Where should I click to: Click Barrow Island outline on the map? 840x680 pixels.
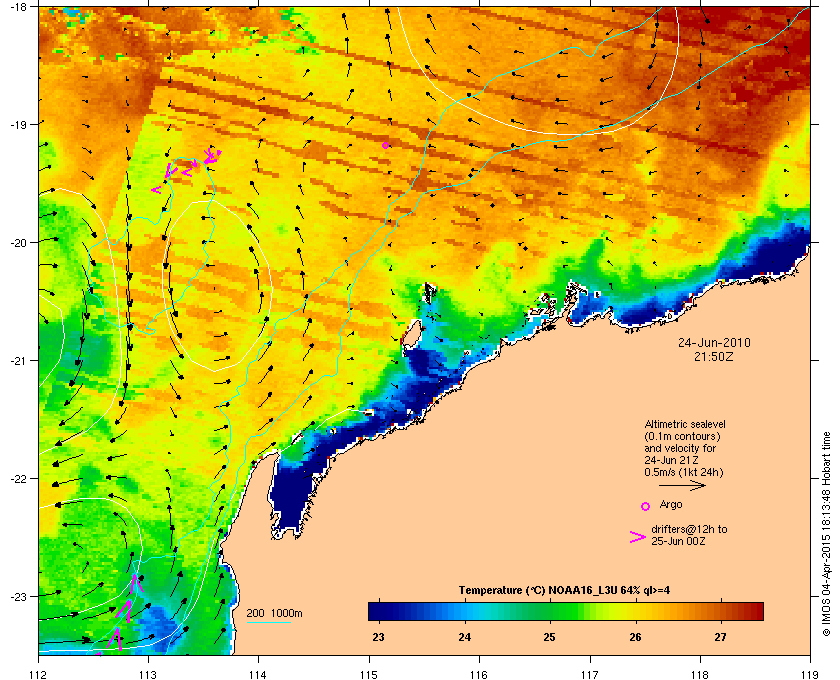411,335
